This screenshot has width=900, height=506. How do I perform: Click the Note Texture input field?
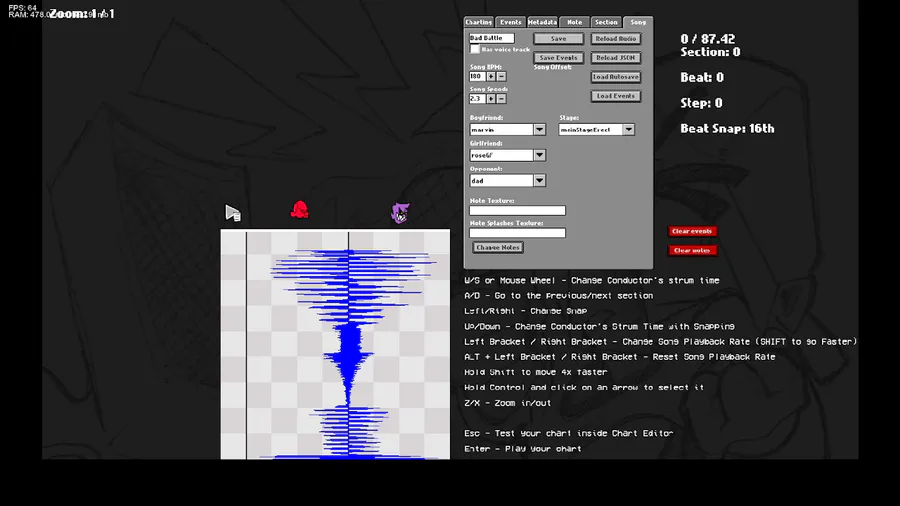(517, 211)
